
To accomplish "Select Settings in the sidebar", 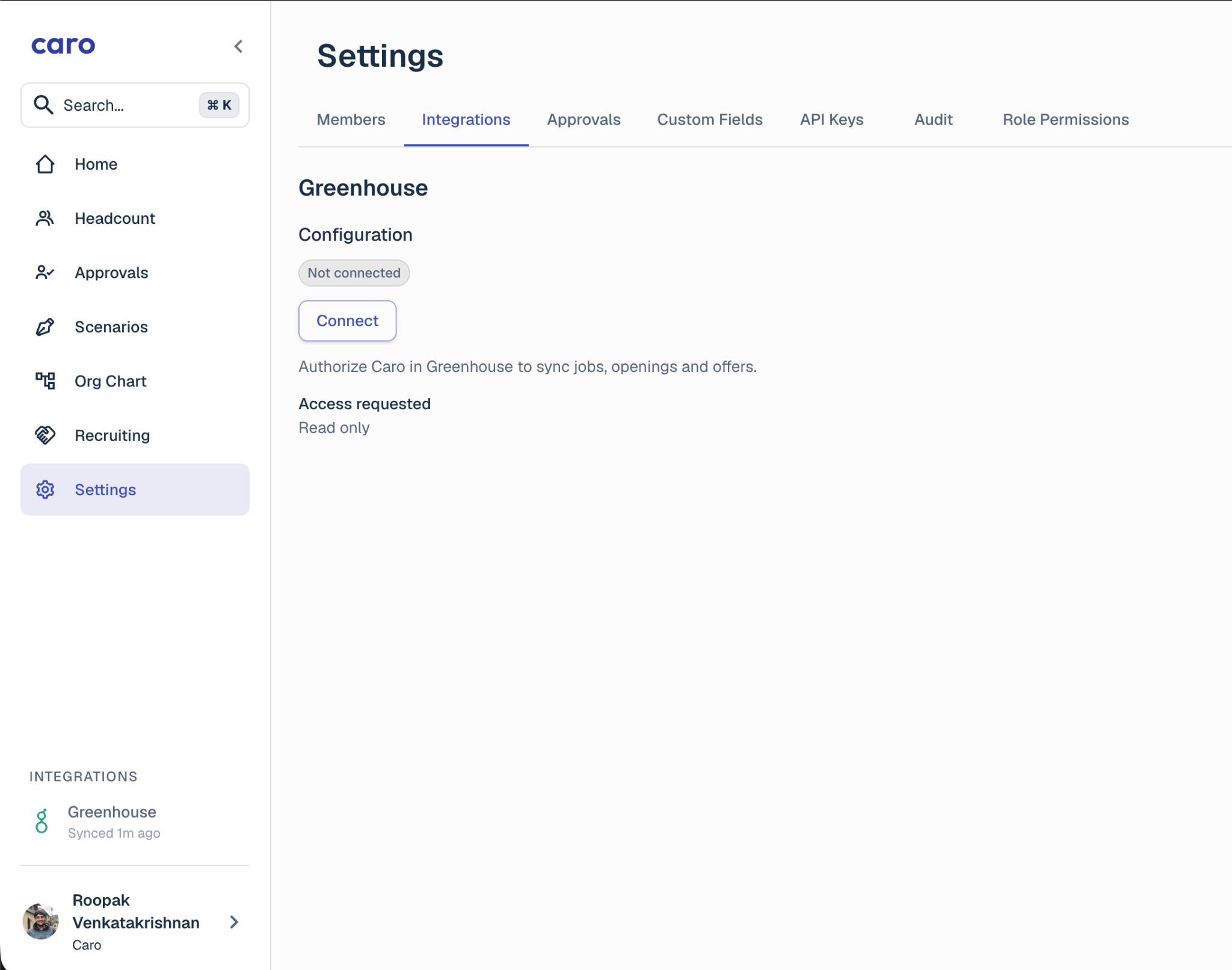I will tap(135, 490).
